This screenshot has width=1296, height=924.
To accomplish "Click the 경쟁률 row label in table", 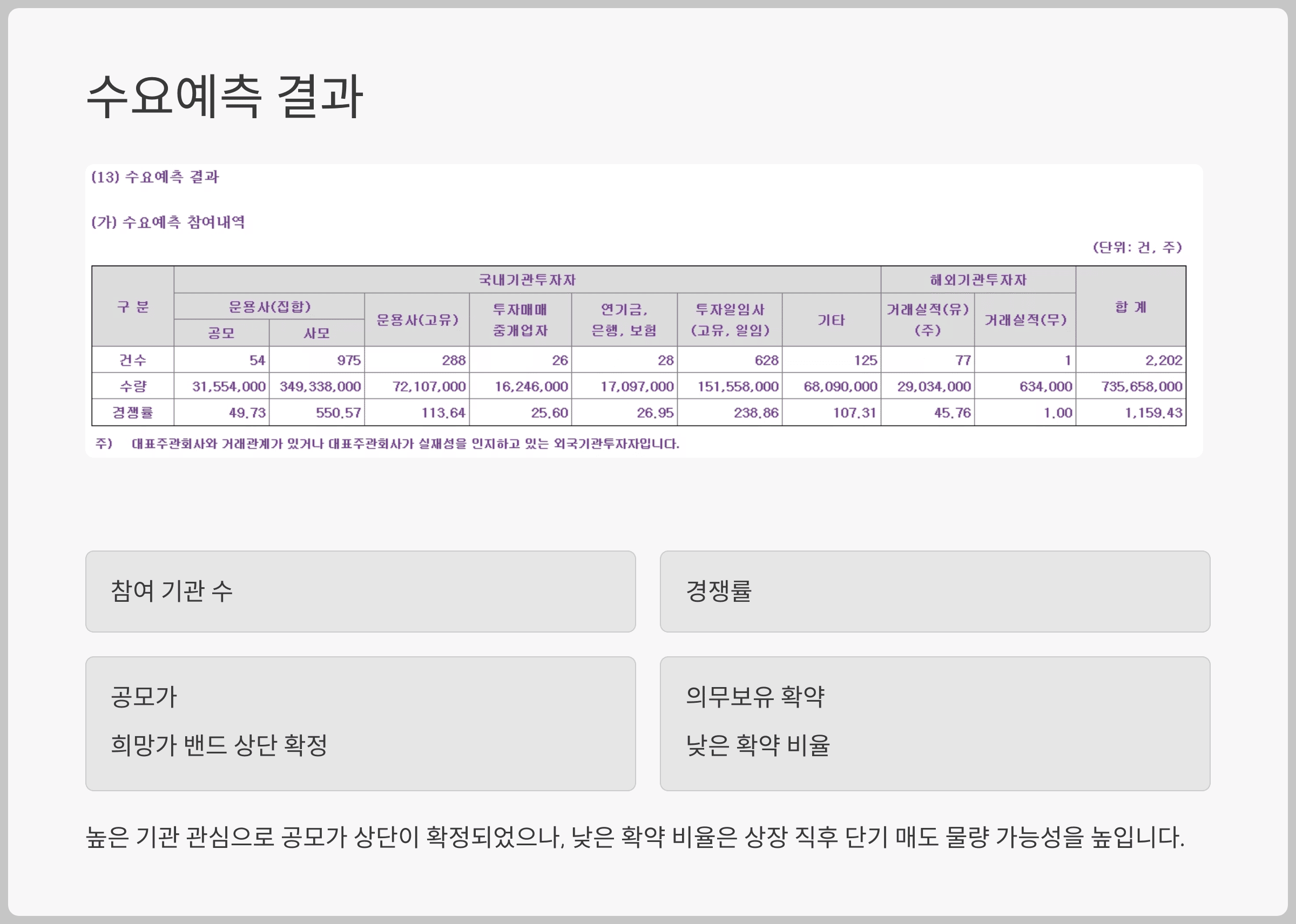I will pyautogui.click(x=133, y=412).
